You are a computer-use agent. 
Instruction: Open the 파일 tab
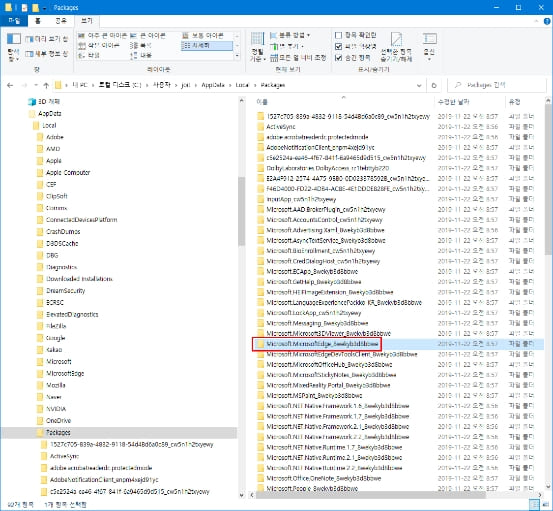14,21
